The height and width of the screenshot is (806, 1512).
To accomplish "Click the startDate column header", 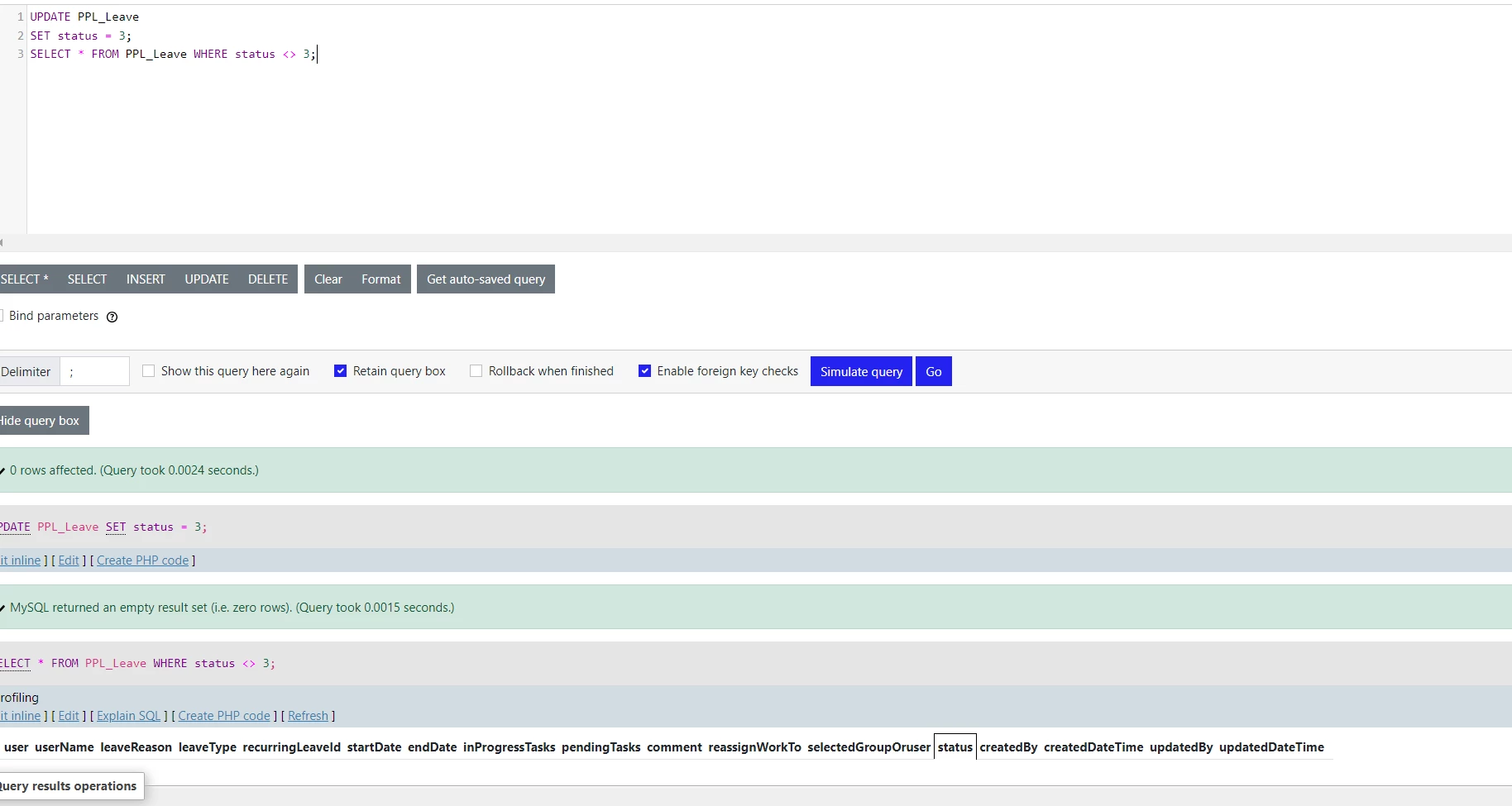I will coord(374,747).
